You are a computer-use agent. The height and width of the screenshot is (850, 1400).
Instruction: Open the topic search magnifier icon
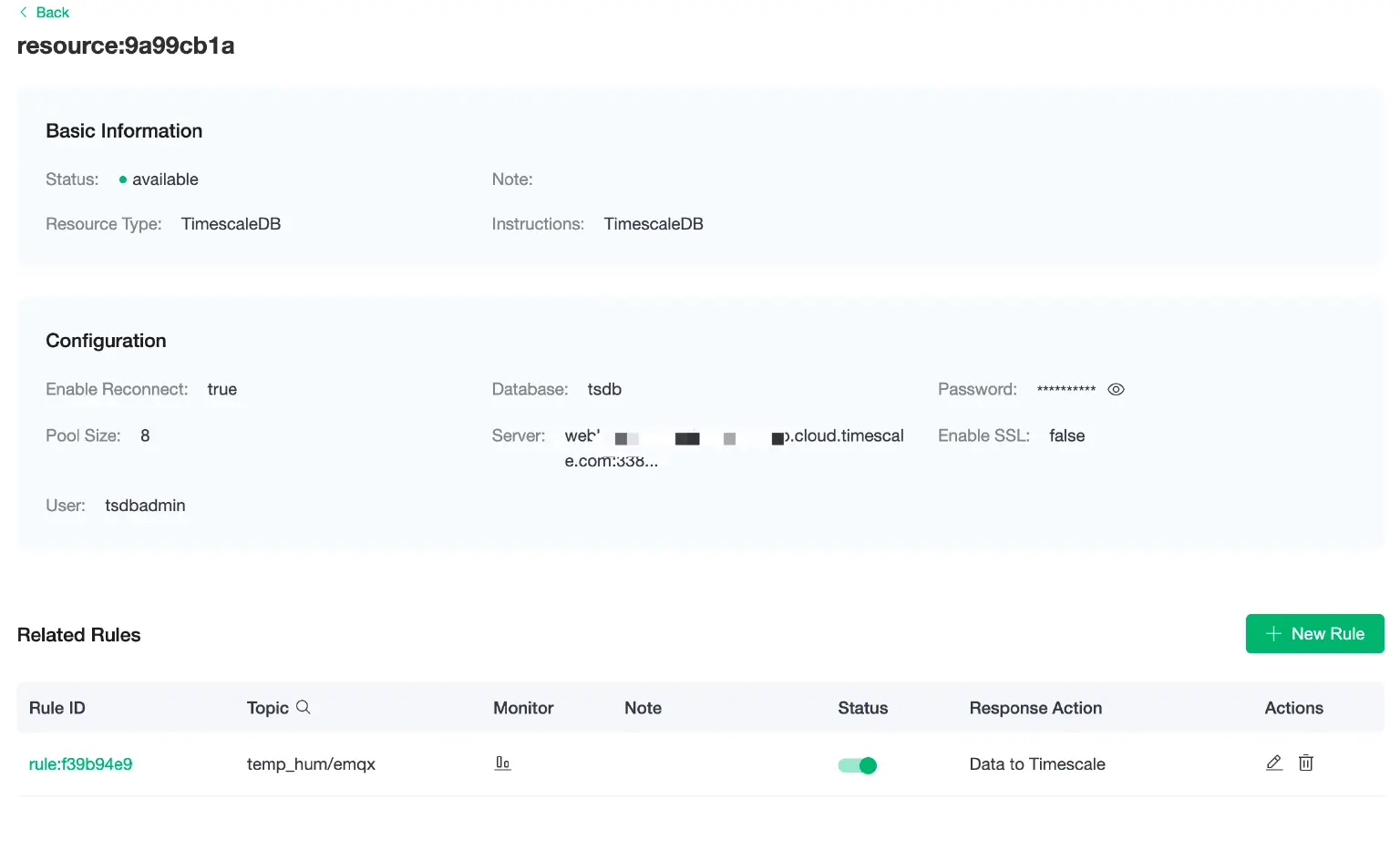coord(303,707)
